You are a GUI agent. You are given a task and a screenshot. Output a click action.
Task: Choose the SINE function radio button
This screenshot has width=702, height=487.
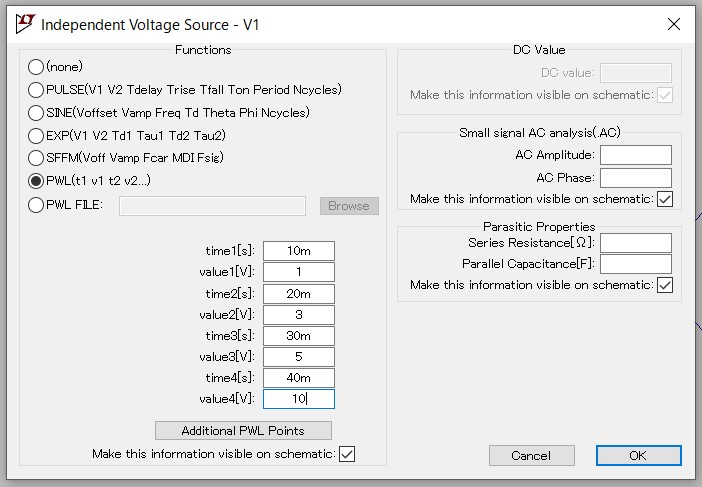click(x=37, y=113)
